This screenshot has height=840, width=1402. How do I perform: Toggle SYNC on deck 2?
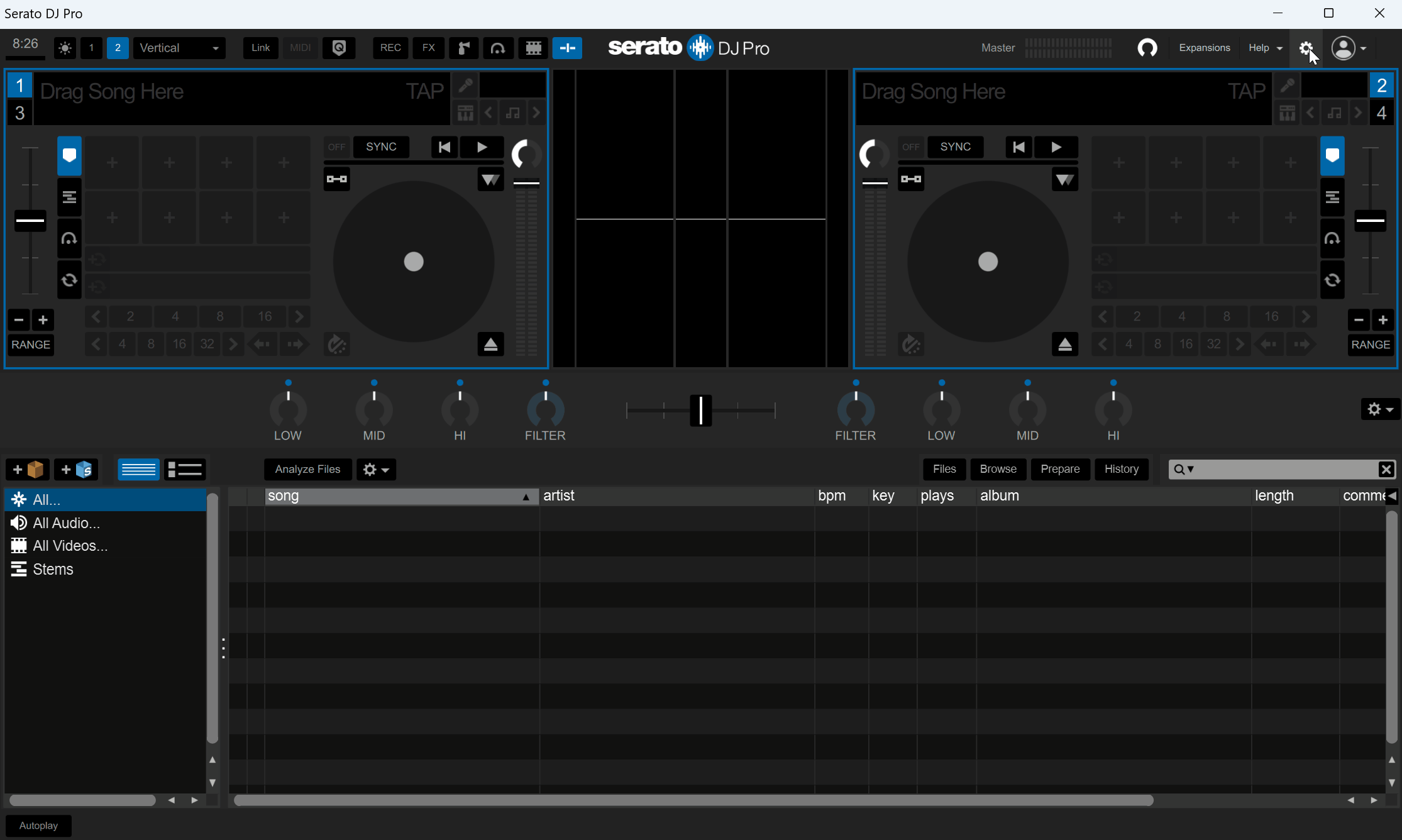point(955,147)
